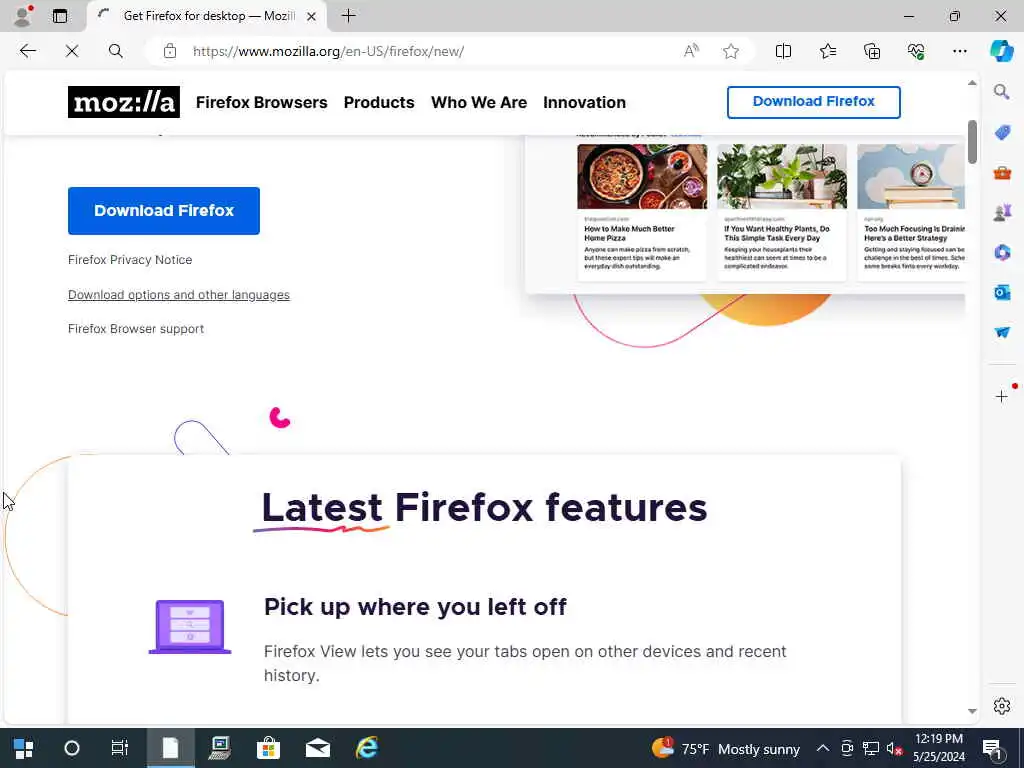The height and width of the screenshot is (768, 1024).
Task: Click the search magnifier in toolbar
Action: tap(116, 51)
